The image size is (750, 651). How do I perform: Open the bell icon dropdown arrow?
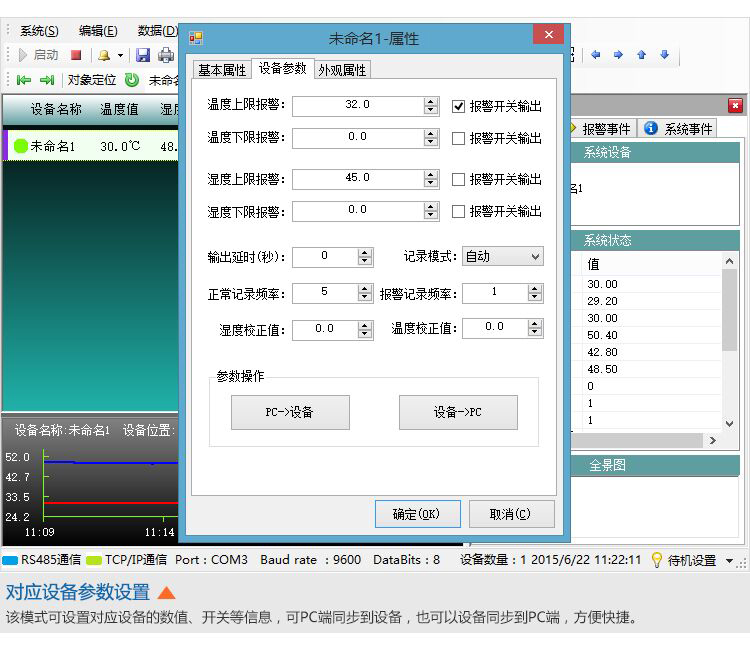click(x=121, y=55)
